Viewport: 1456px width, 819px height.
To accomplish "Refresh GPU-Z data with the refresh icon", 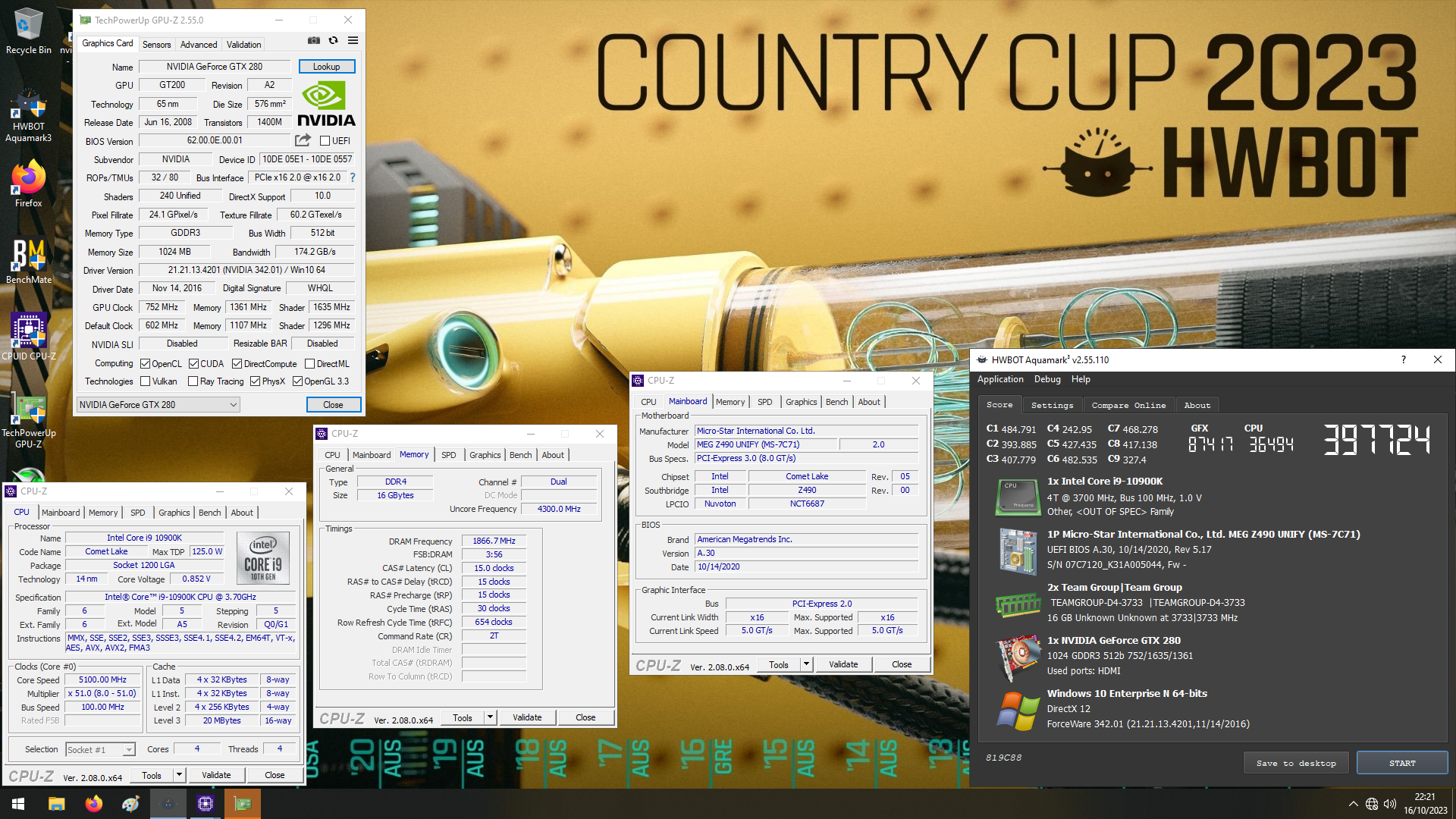I will [333, 41].
